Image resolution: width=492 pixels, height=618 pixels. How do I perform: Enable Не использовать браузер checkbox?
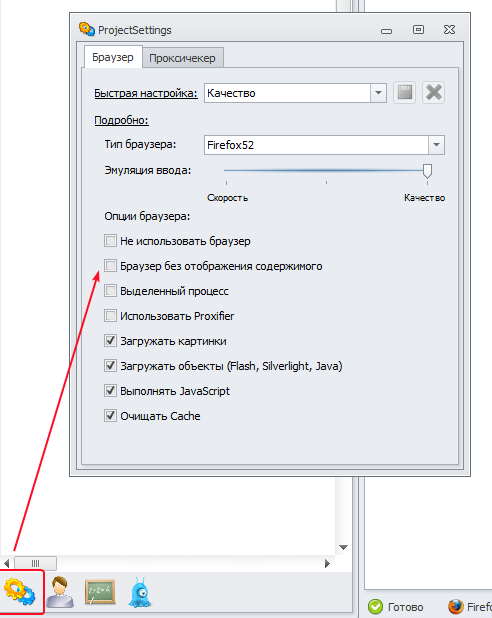pyautogui.click(x=110, y=241)
